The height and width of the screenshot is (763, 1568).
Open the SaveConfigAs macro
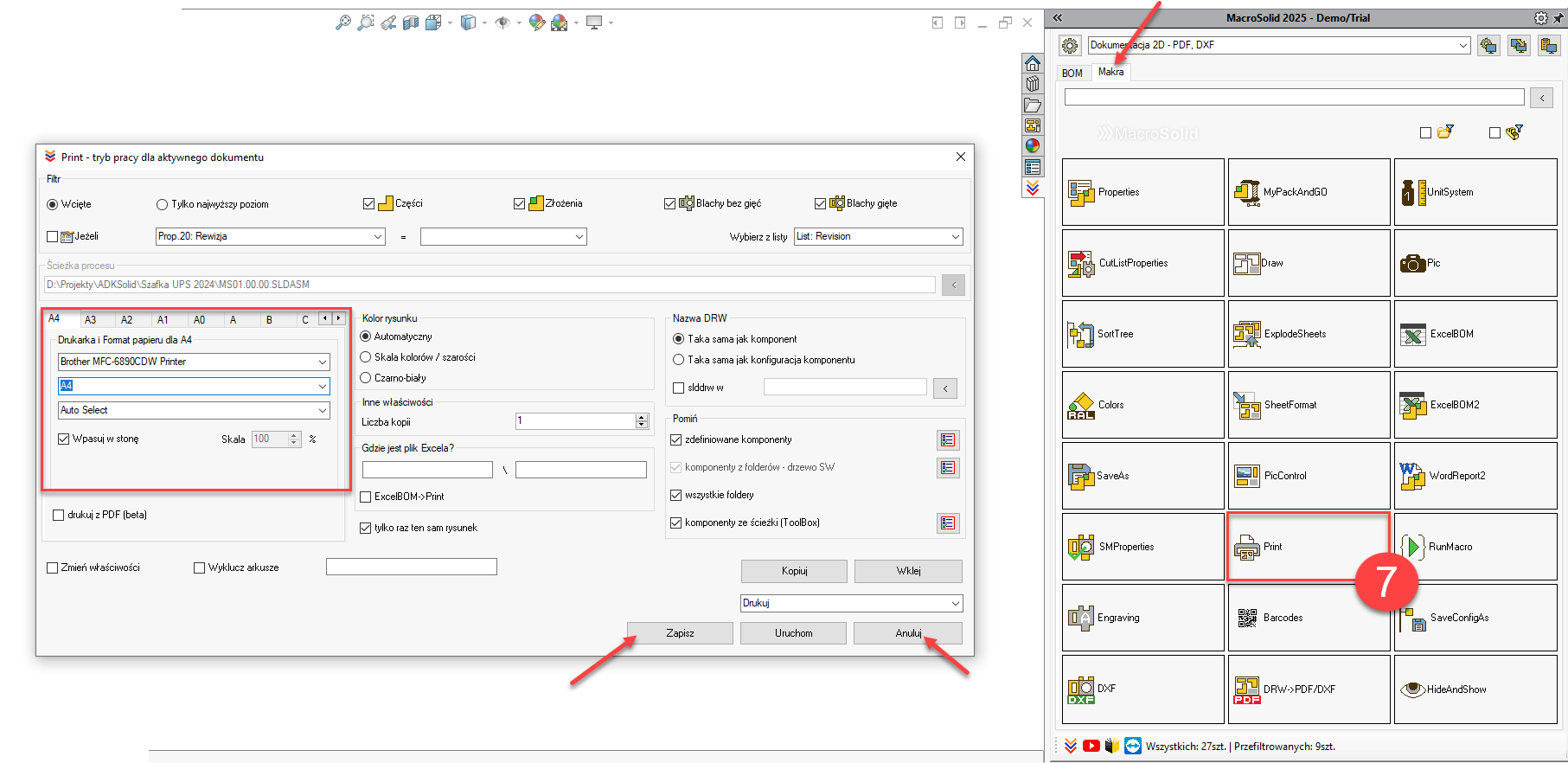coord(1475,618)
